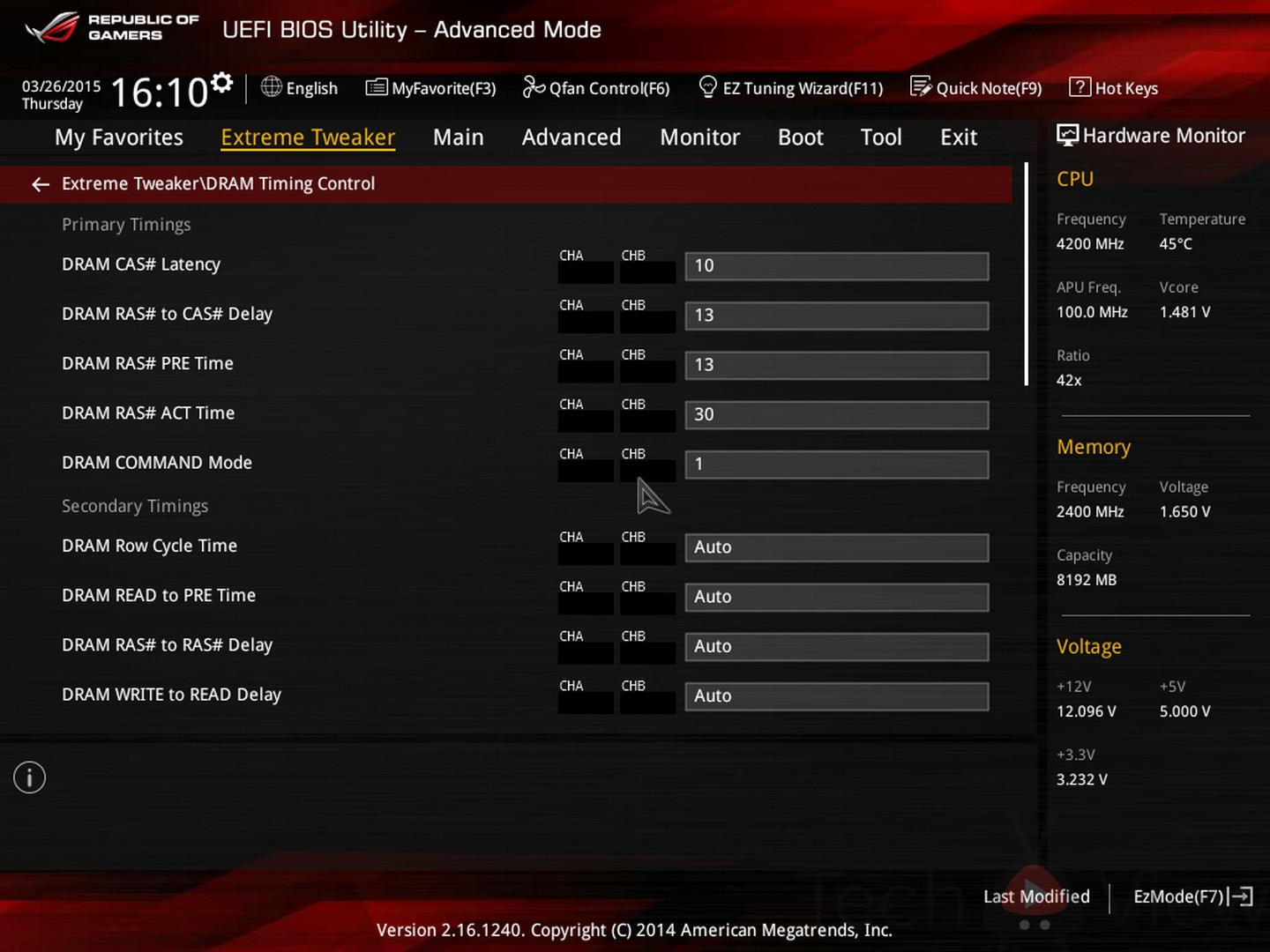The height and width of the screenshot is (952, 1270).
Task: Select DRAM WRITE to READ Delay label
Action: coord(171,695)
